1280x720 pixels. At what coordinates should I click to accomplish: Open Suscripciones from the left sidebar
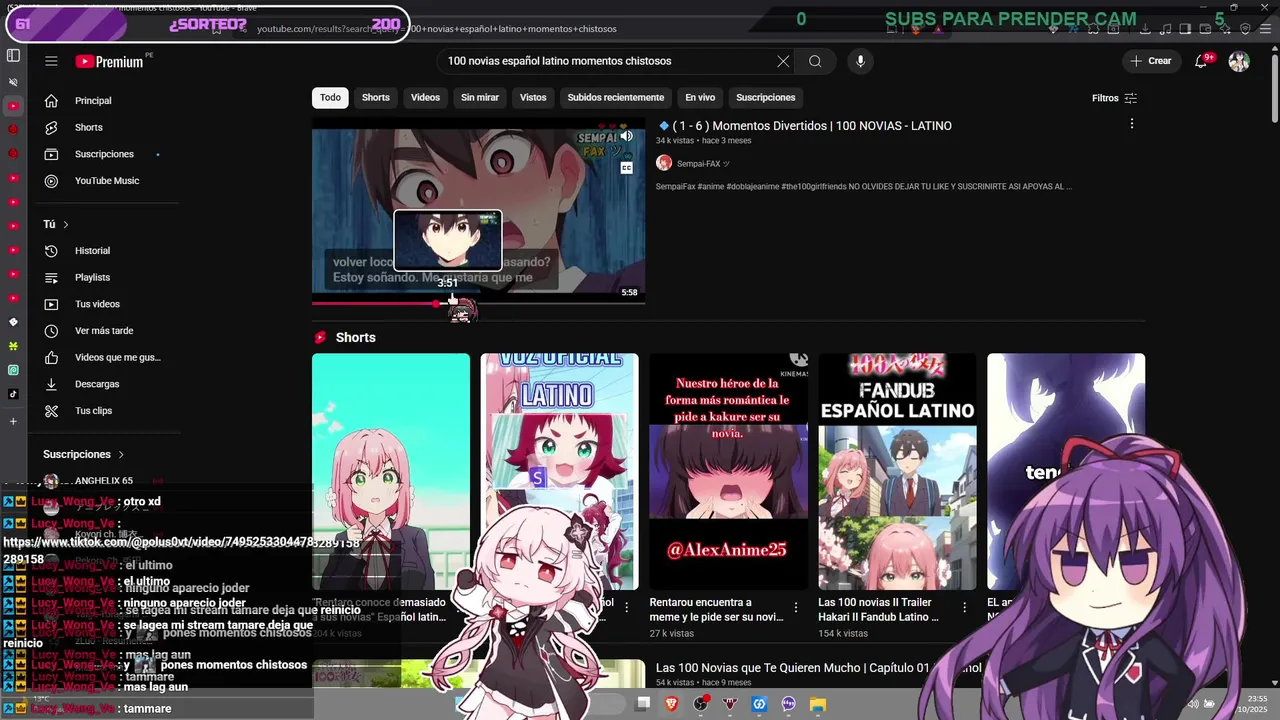pyautogui.click(x=102, y=154)
